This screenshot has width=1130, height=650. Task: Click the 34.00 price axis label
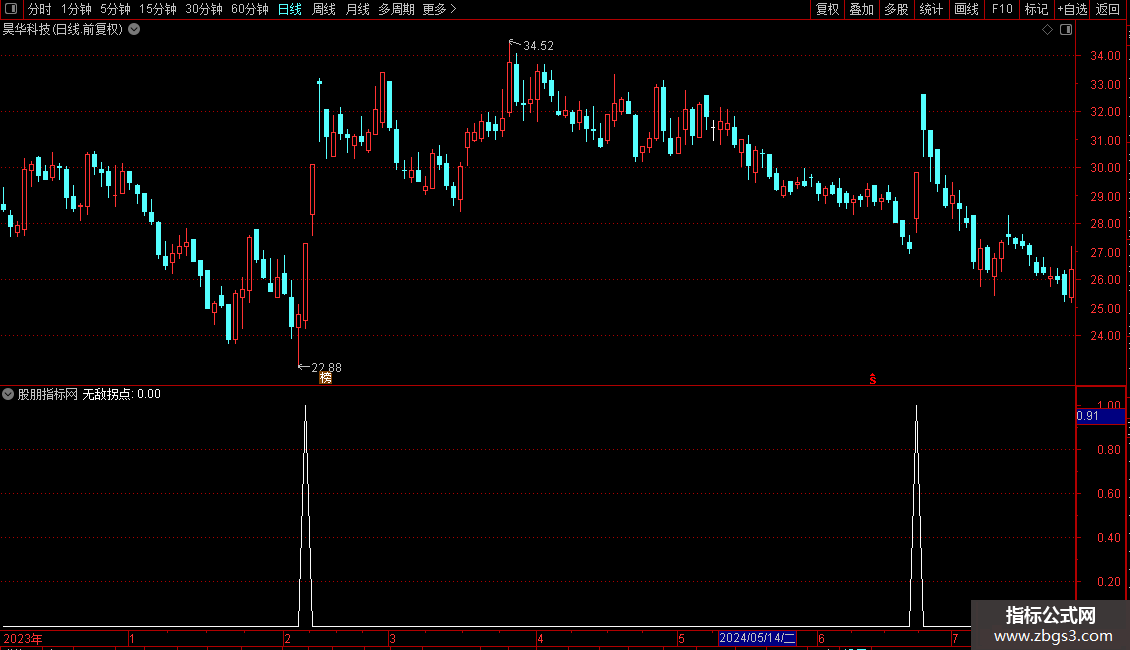click(1105, 55)
